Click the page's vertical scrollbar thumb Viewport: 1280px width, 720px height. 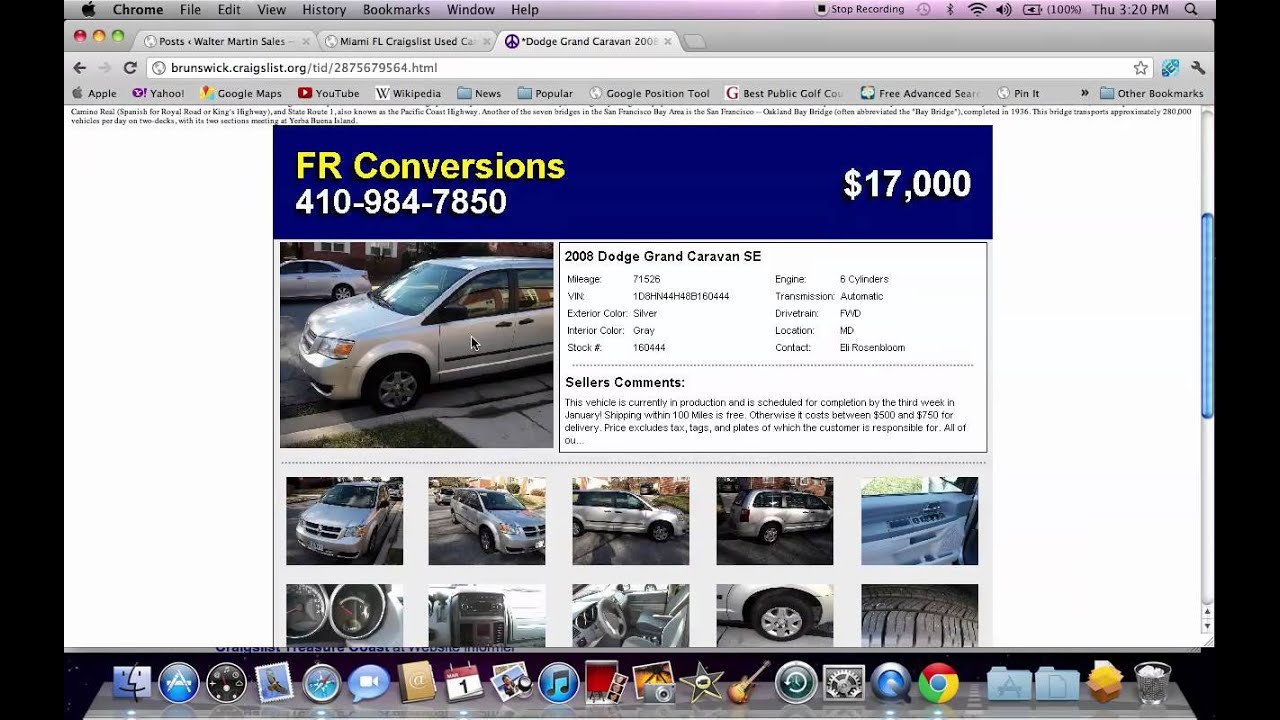pyautogui.click(x=1207, y=316)
